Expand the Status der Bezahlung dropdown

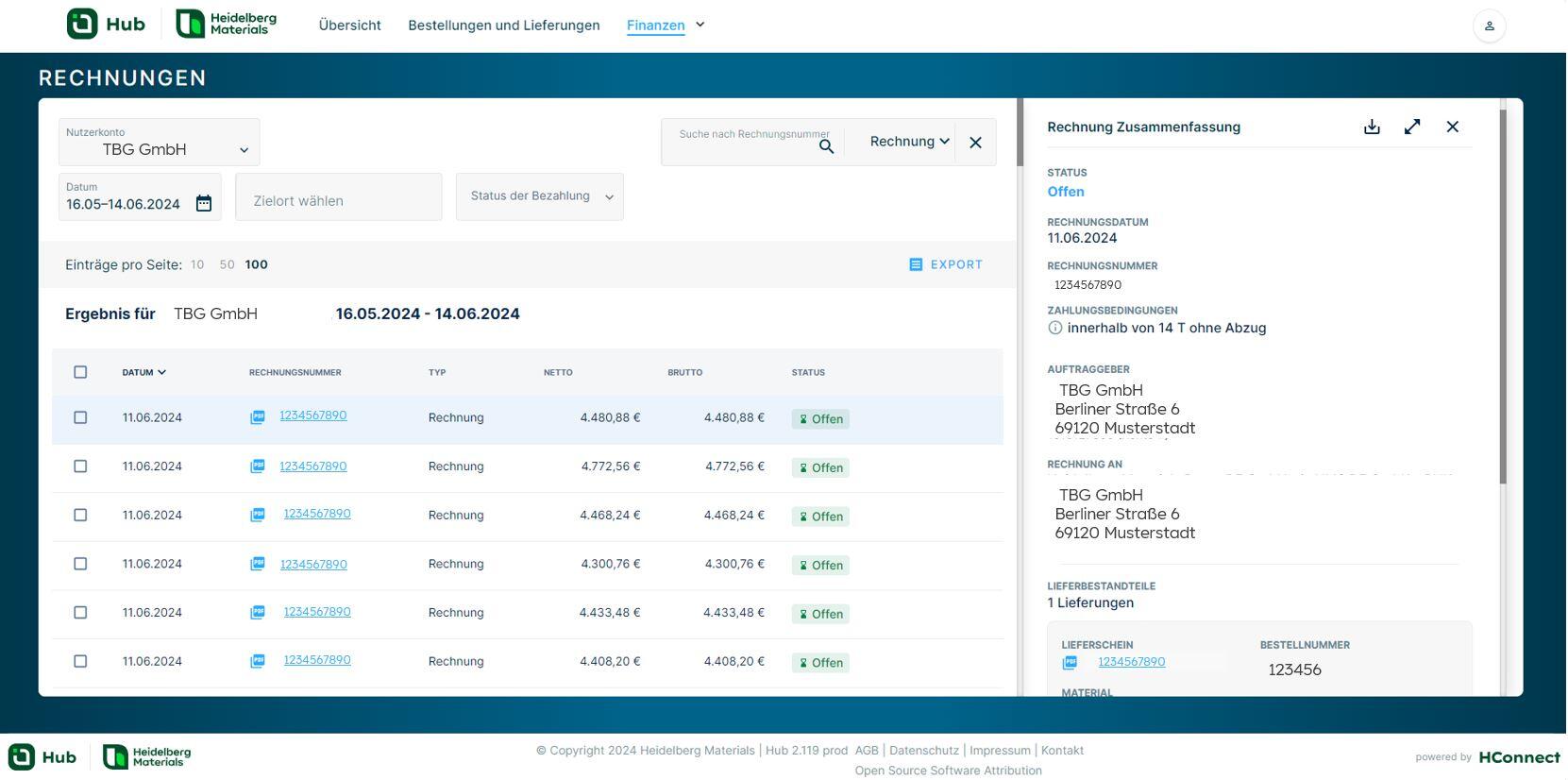pos(539,196)
